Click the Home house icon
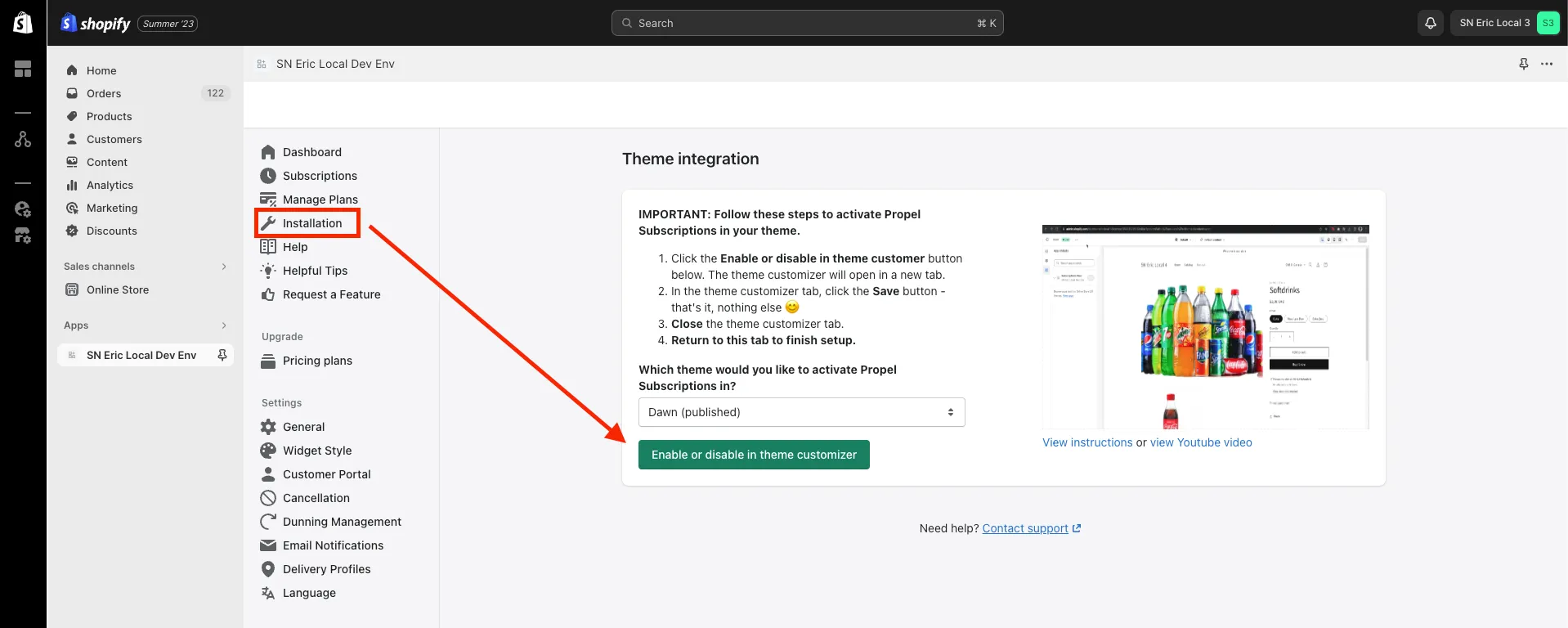The height and width of the screenshot is (628, 1568). [x=72, y=70]
